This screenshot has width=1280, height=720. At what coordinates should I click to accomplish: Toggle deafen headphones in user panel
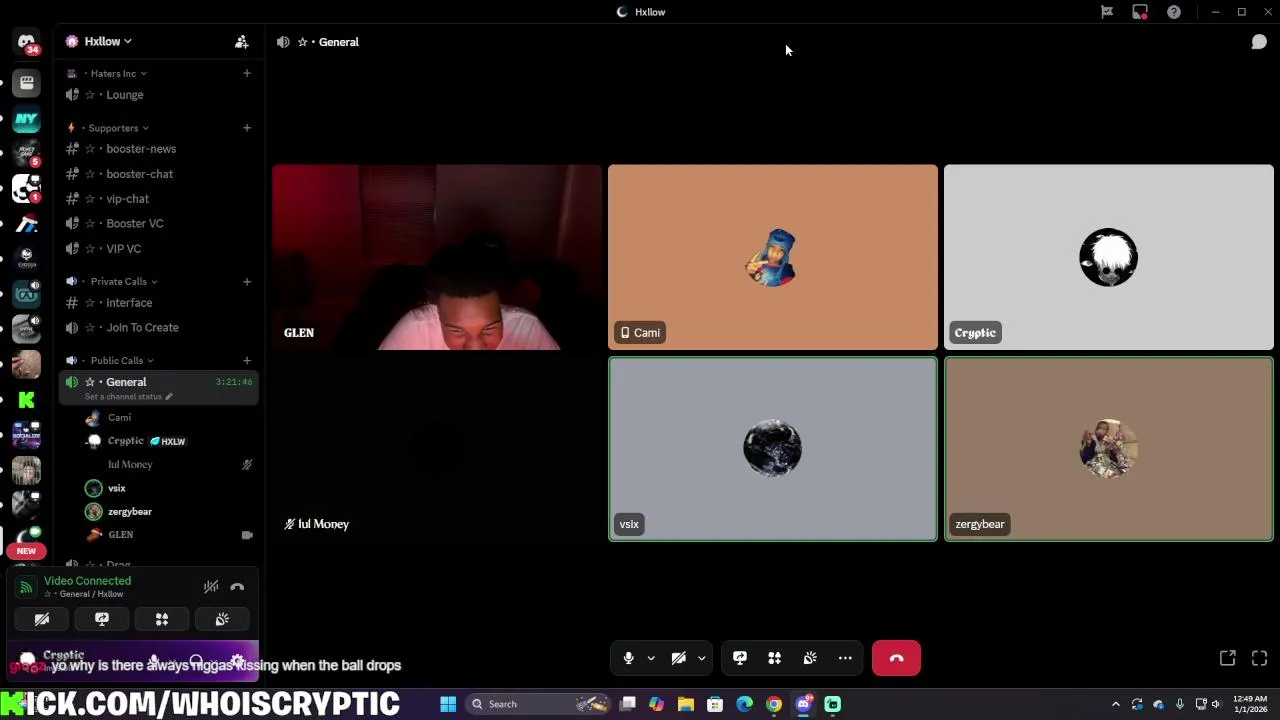point(196,661)
